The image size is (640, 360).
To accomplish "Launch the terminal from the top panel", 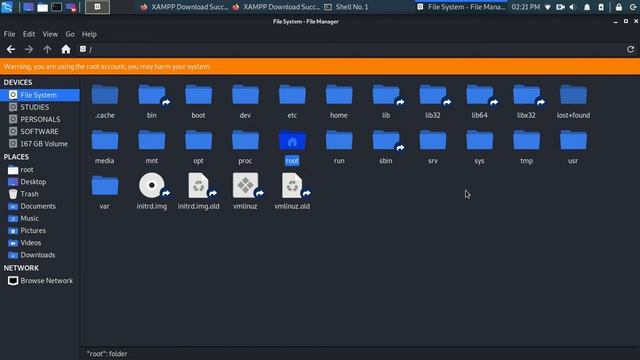I will pos(56,7).
